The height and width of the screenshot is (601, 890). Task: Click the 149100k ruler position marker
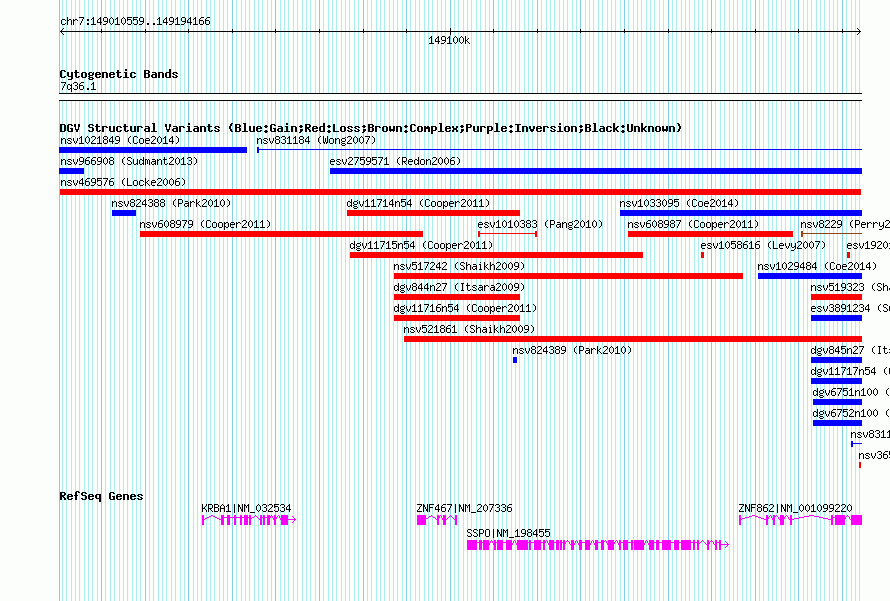click(449, 40)
